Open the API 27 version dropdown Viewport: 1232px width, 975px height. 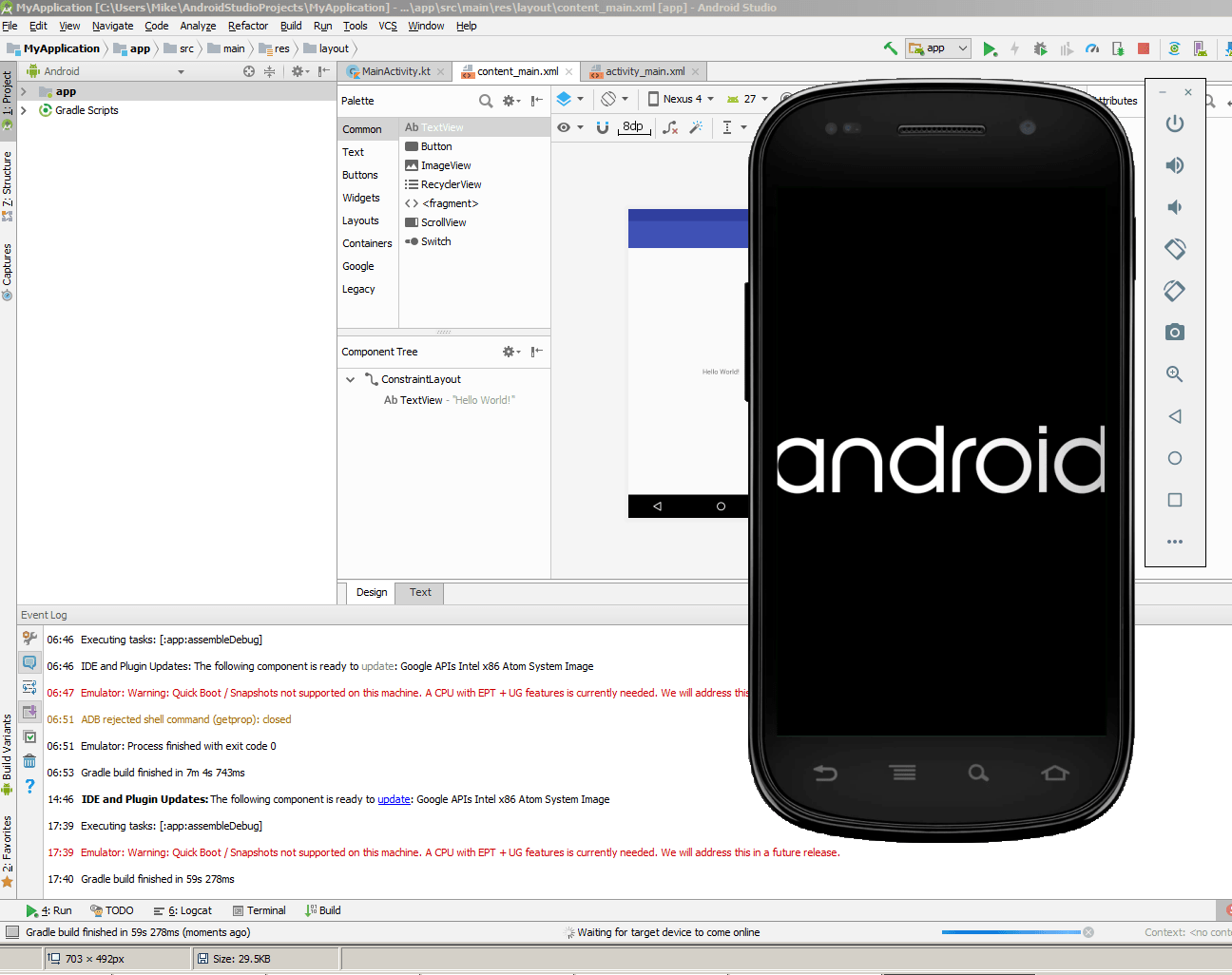point(747,99)
